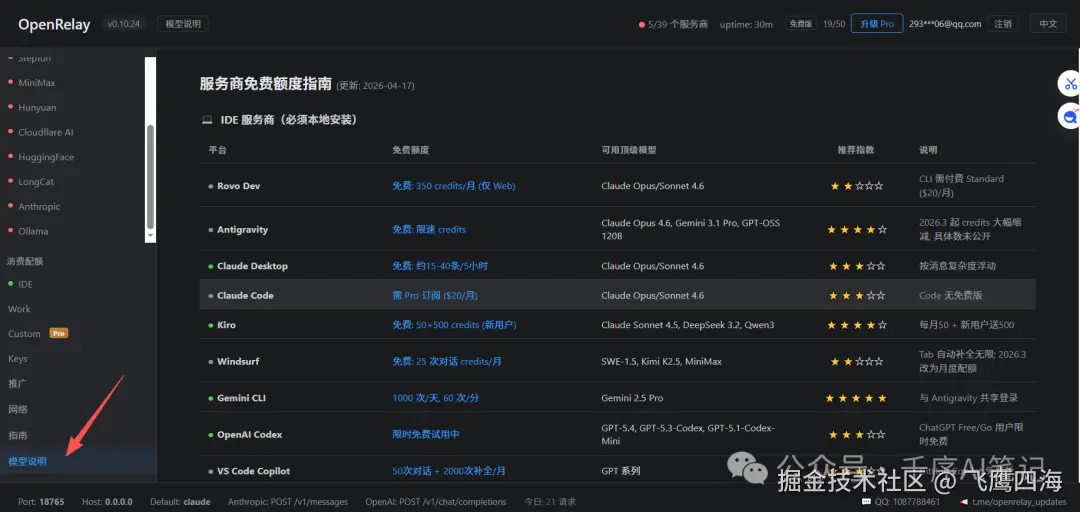Open Work in the sidebar

pyautogui.click(x=19, y=309)
